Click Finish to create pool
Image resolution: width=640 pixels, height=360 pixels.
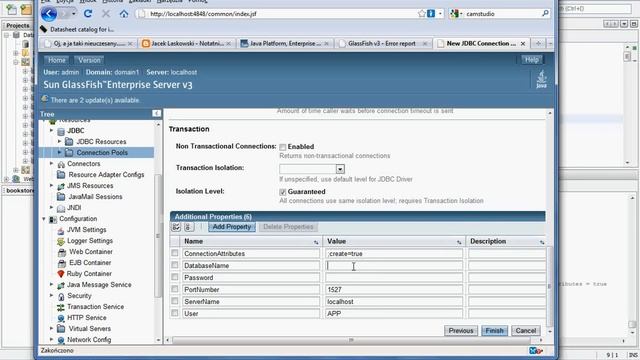pyautogui.click(x=495, y=331)
